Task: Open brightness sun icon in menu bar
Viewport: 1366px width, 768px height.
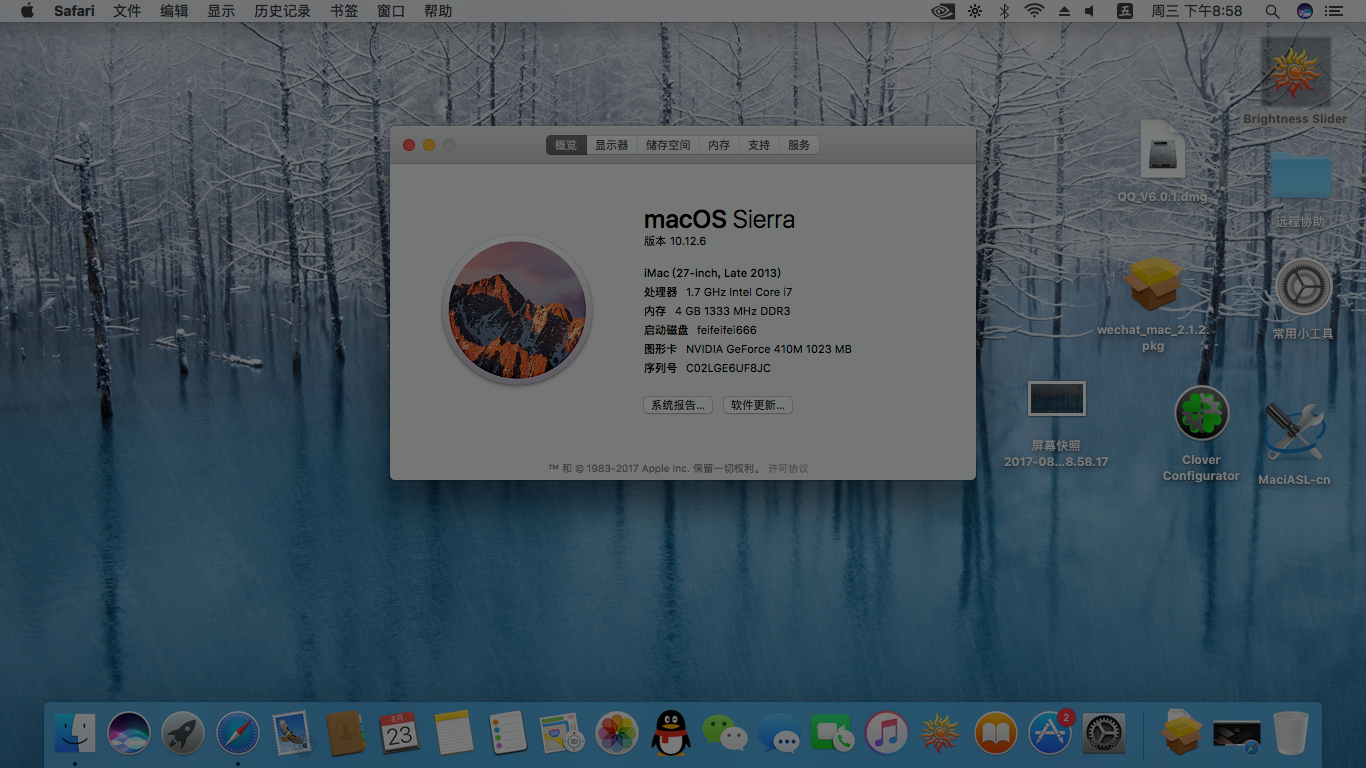Action: (975, 11)
